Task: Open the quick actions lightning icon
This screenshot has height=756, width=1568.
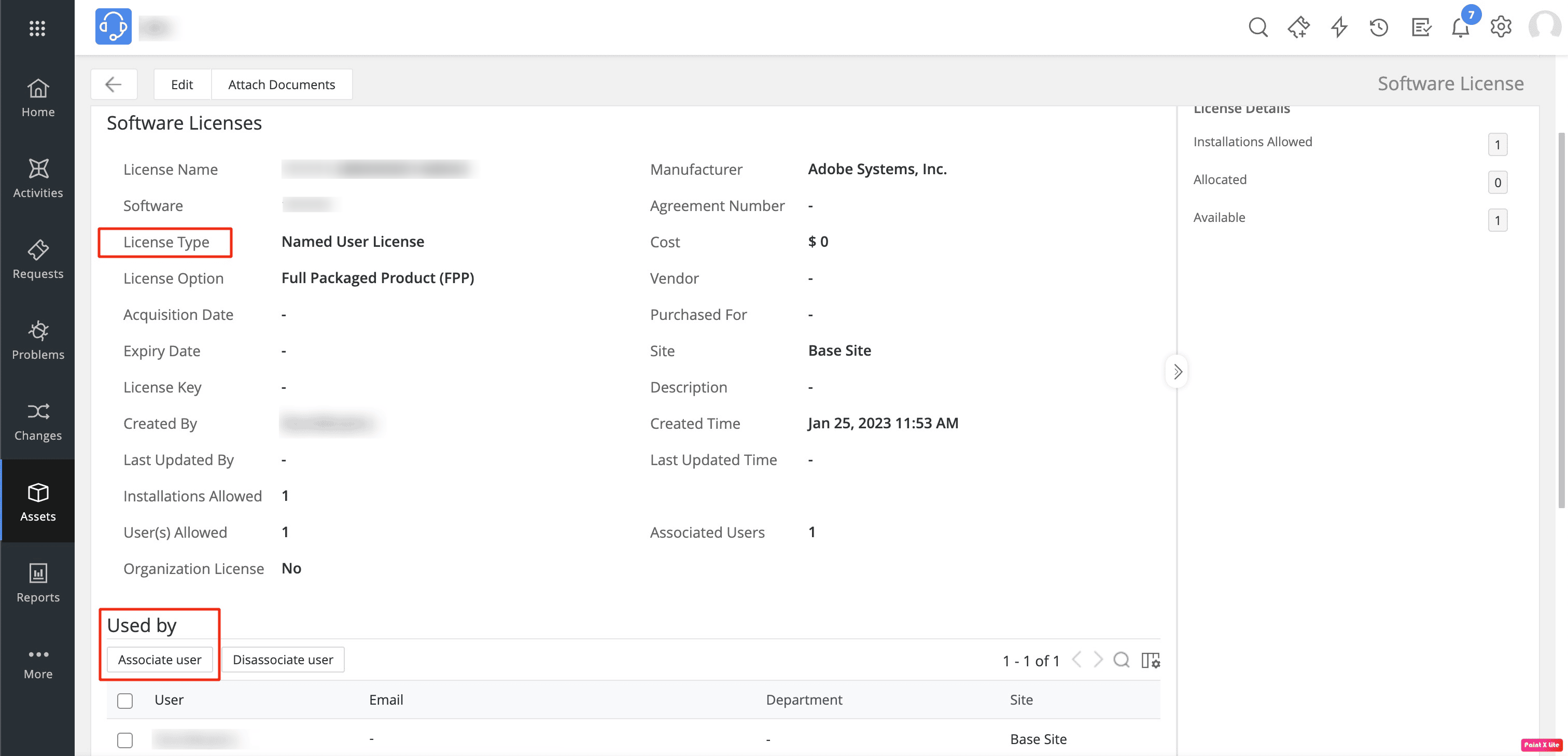Action: (1338, 27)
